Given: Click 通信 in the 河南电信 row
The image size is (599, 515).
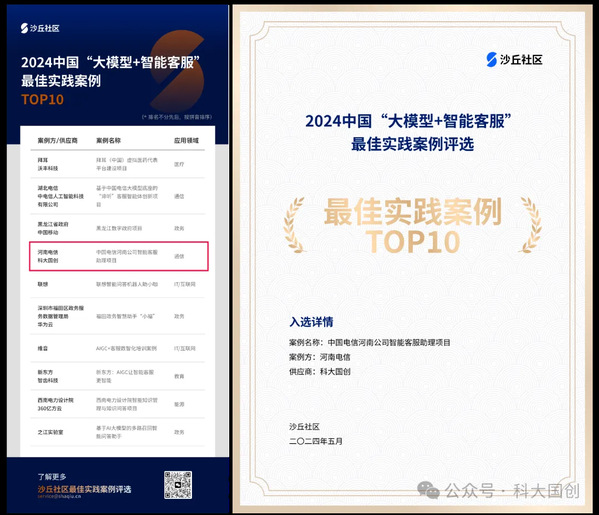Looking at the screenshot, I should [179, 256].
